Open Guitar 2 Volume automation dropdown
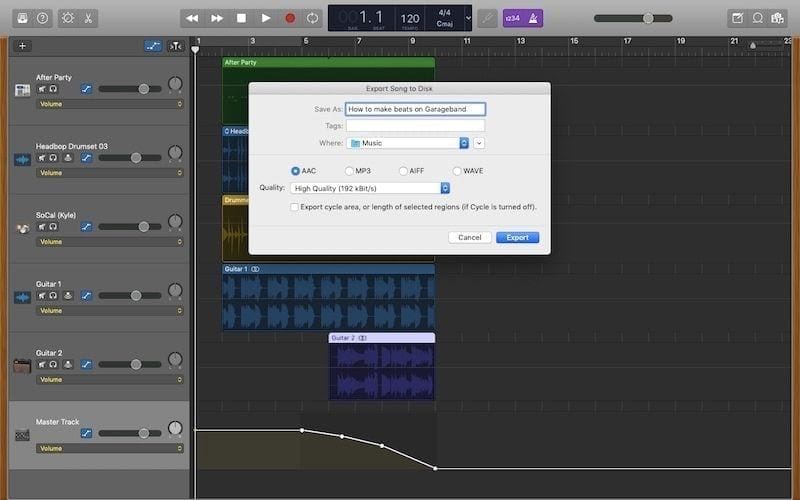Screen dimensions: 800x500 (109, 380)
